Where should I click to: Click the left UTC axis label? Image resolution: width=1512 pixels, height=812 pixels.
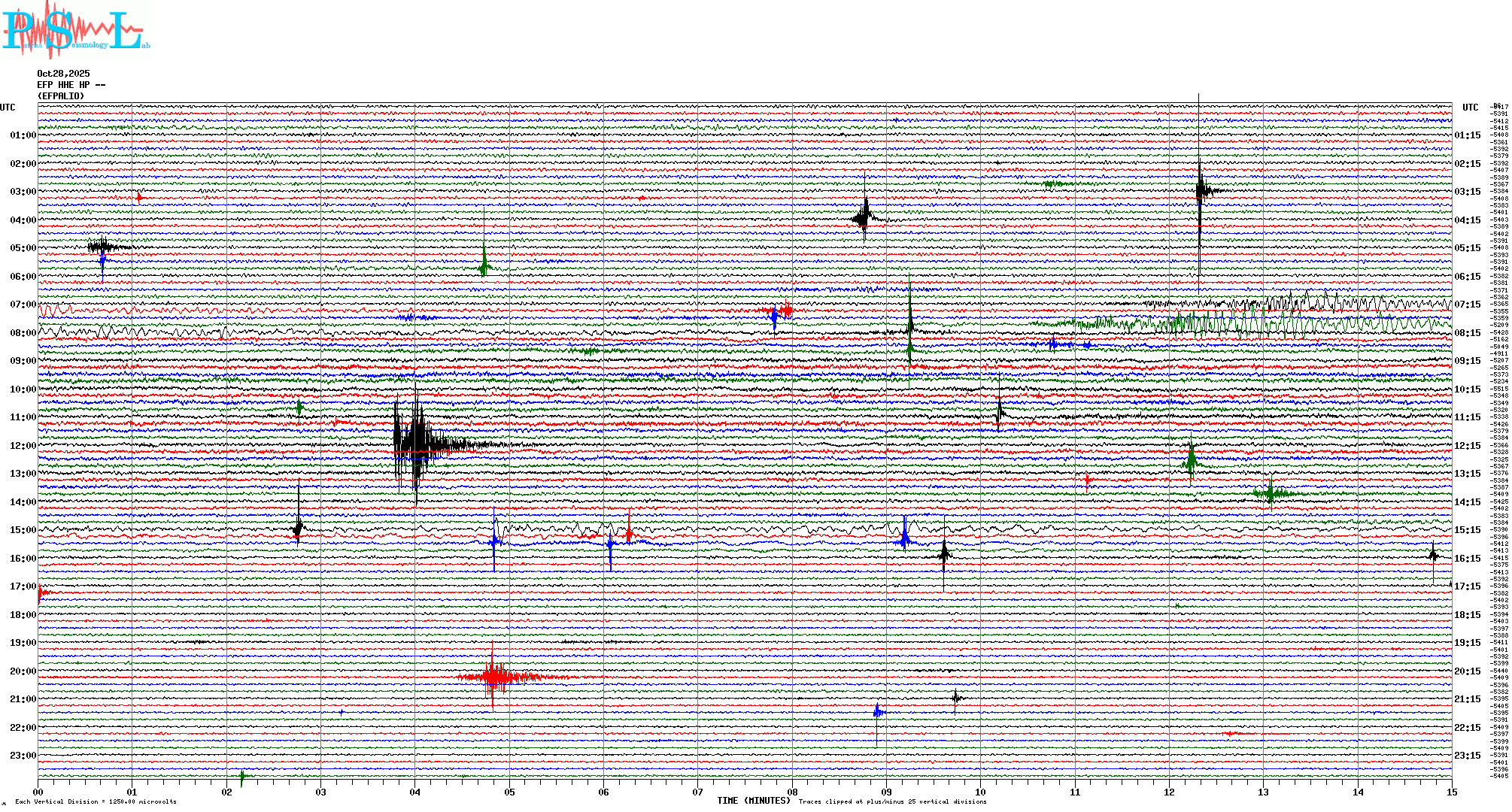coord(8,108)
